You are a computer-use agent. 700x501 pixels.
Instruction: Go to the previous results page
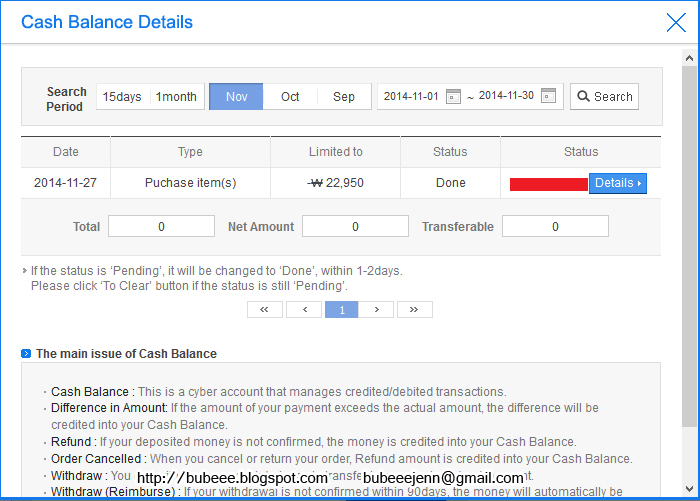click(303, 310)
